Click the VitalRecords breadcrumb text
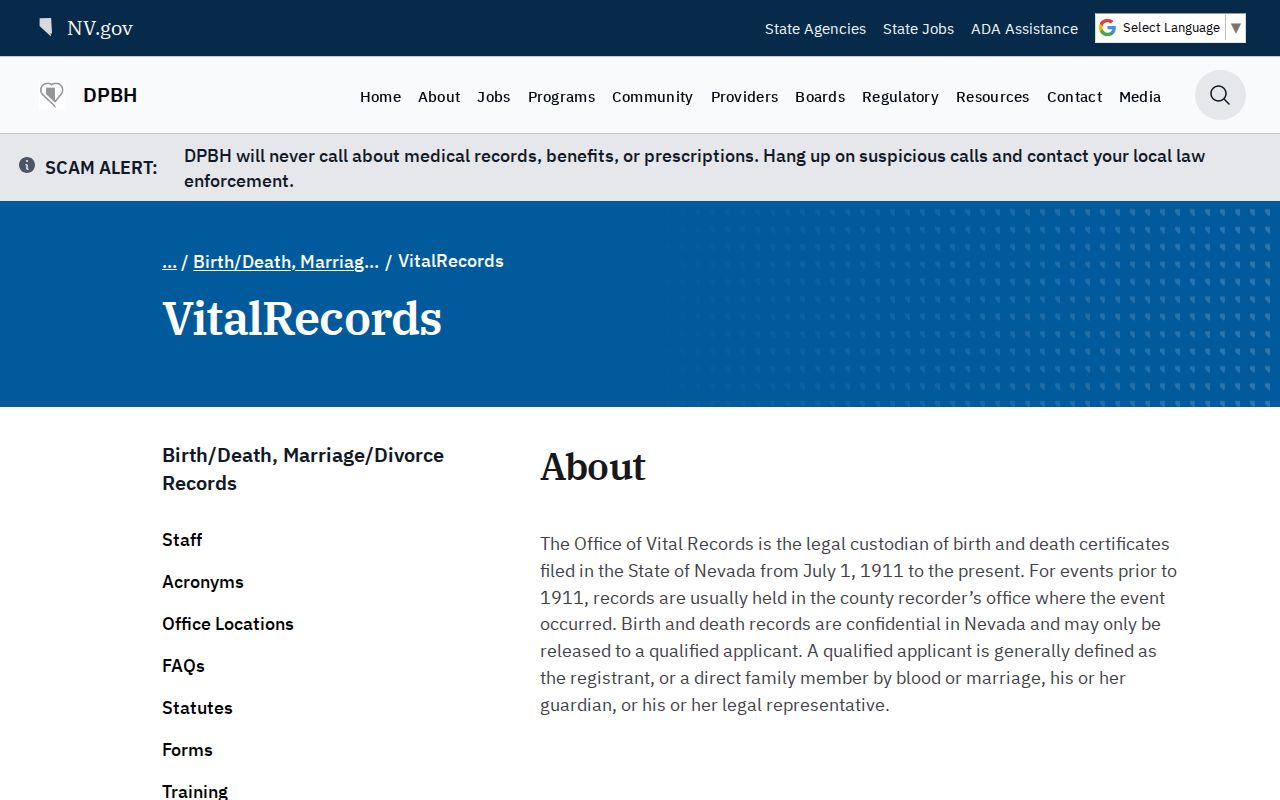 point(451,261)
